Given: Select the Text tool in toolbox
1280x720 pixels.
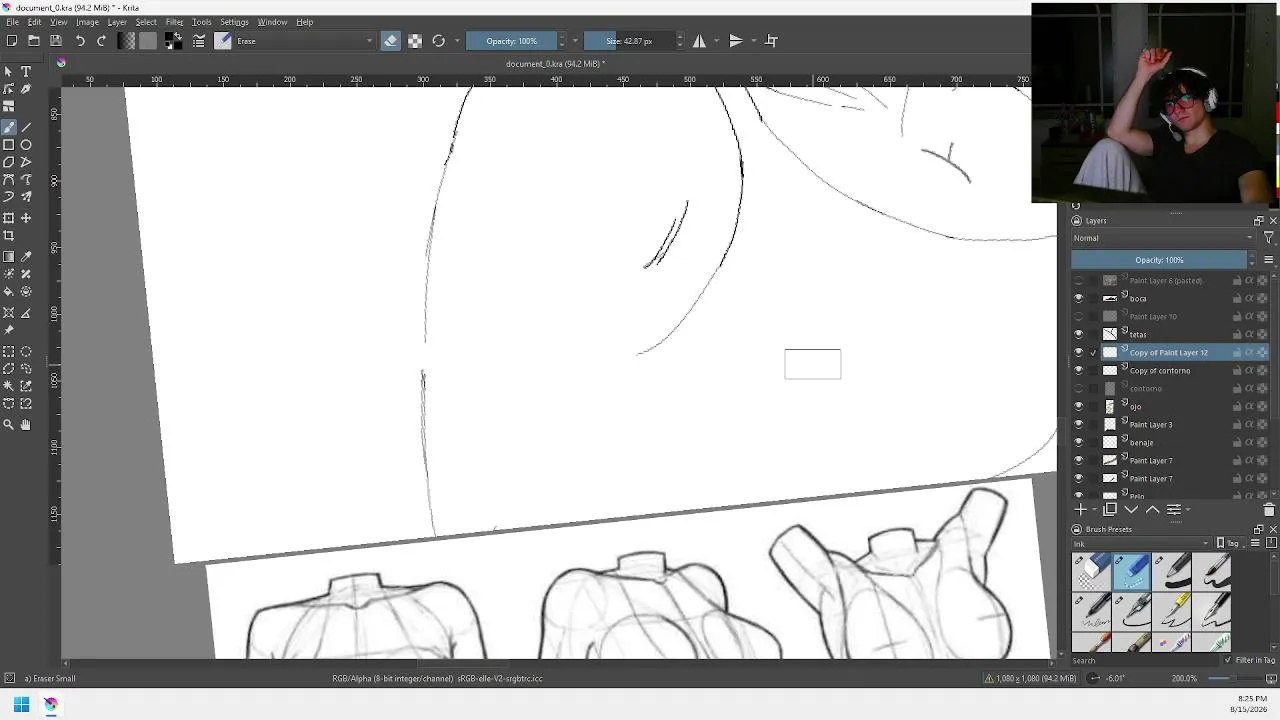Looking at the screenshot, I should click(x=26, y=72).
